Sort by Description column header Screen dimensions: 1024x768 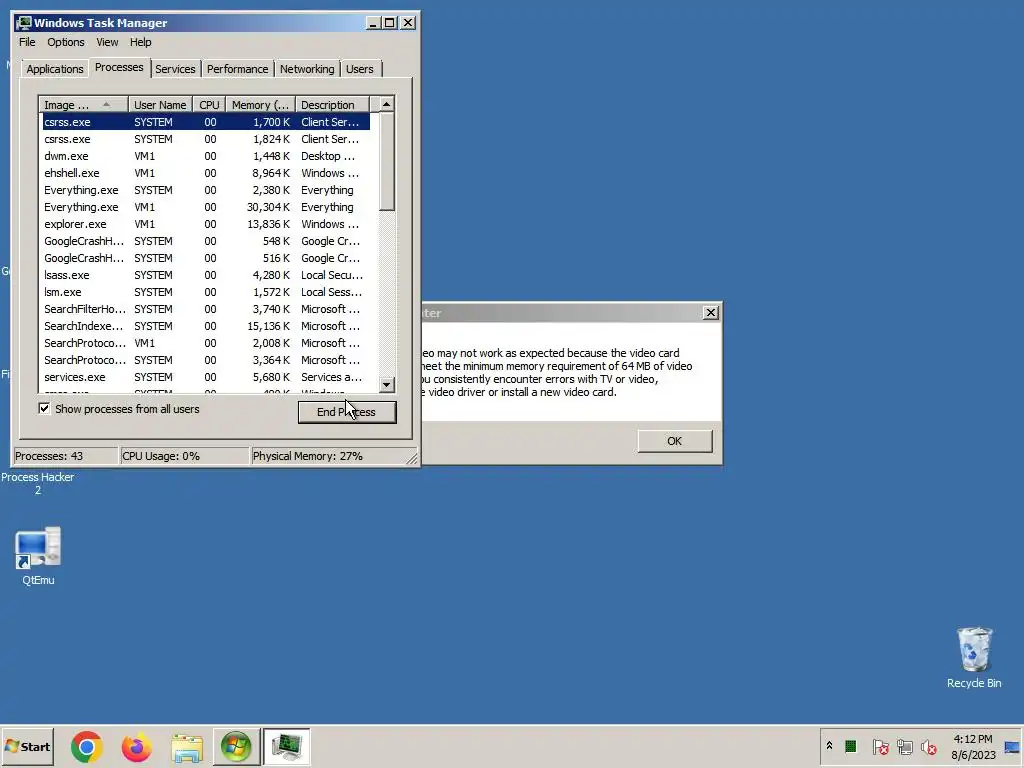332,104
